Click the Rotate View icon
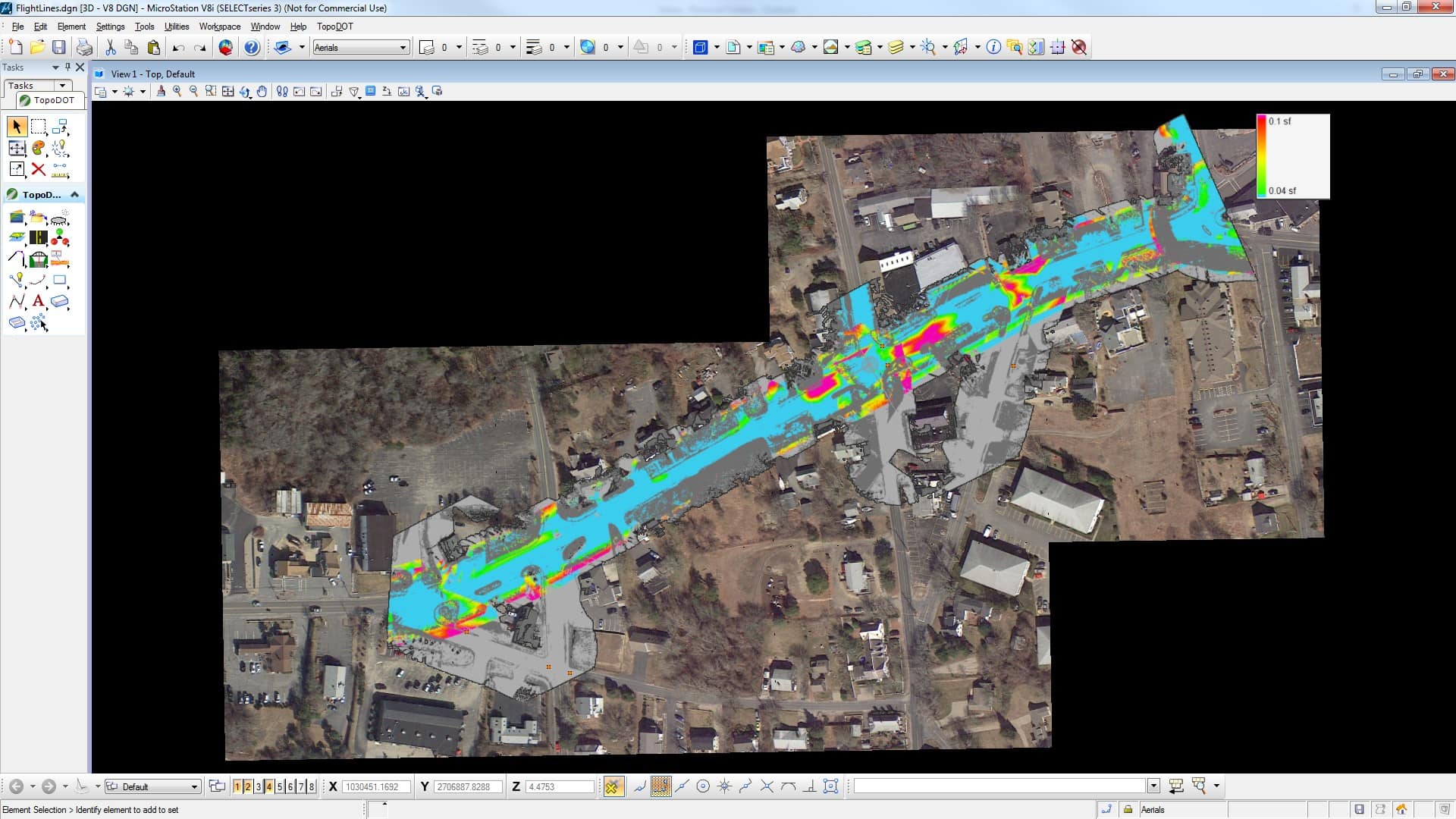Viewport: 1456px width, 819px height. coord(245,92)
